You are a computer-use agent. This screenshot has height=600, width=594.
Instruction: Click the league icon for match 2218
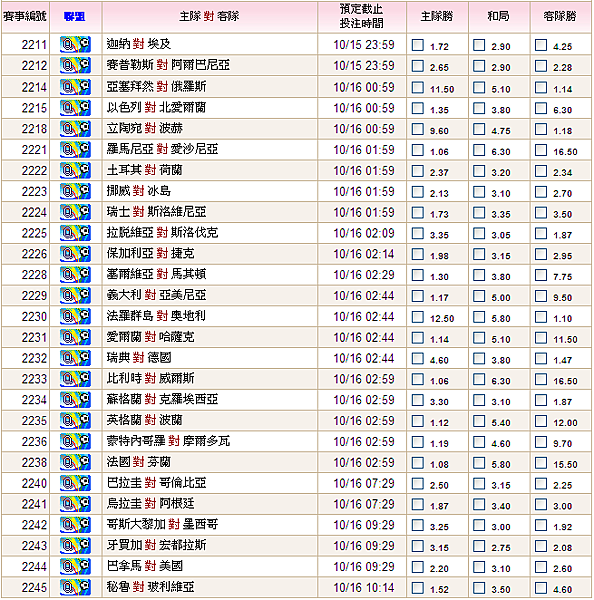click(x=75, y=129)
